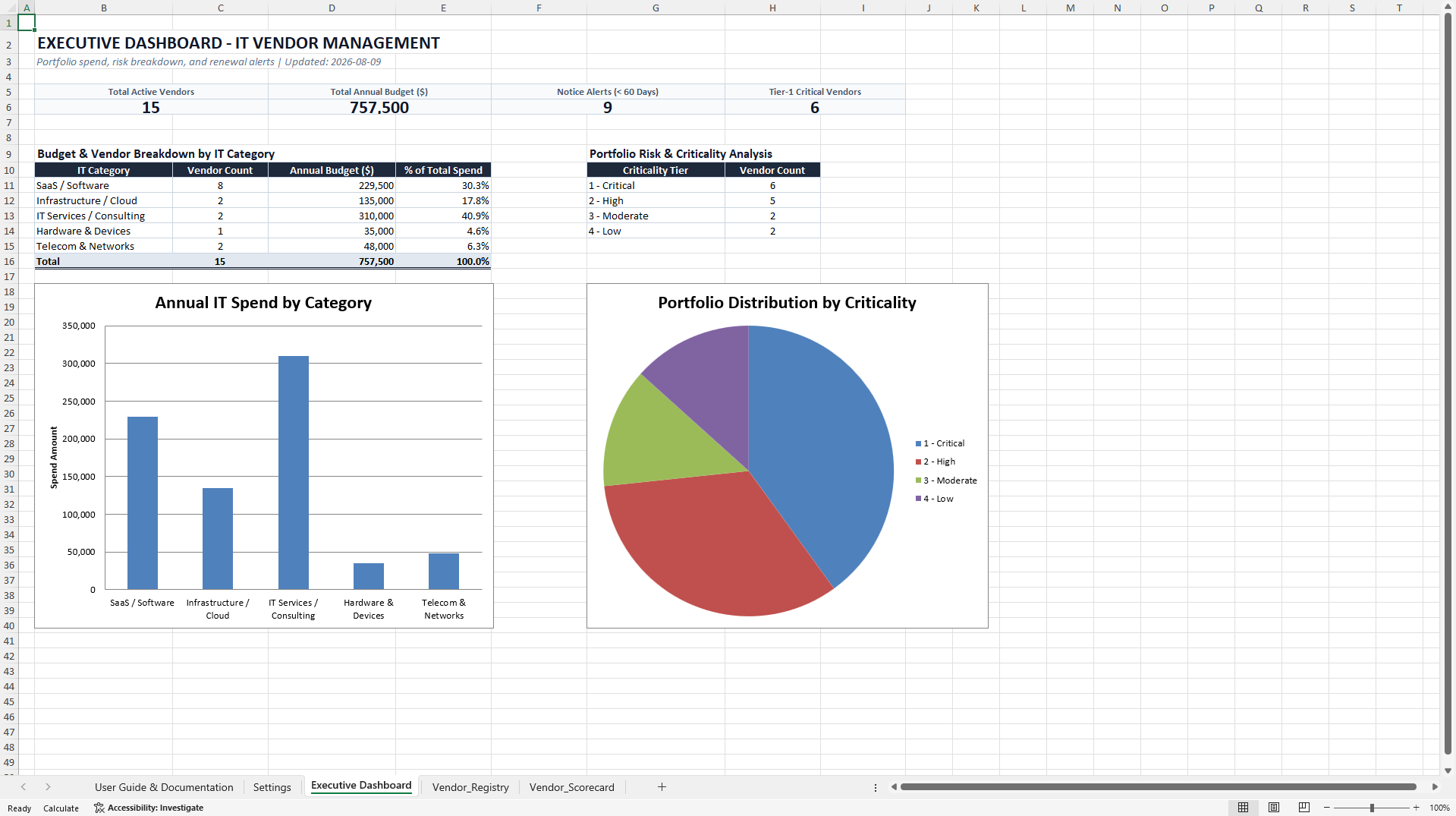Select cell A1
This screenshot has width=1456, height=816.
[27, 23]
